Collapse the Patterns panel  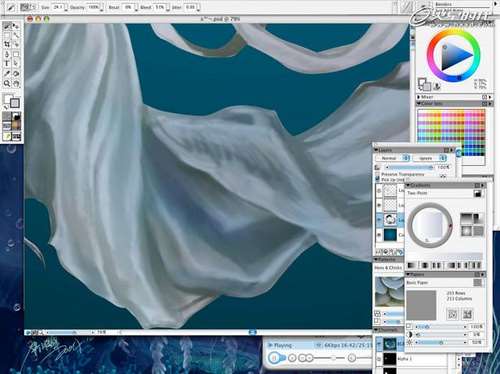tap(376, 259)
